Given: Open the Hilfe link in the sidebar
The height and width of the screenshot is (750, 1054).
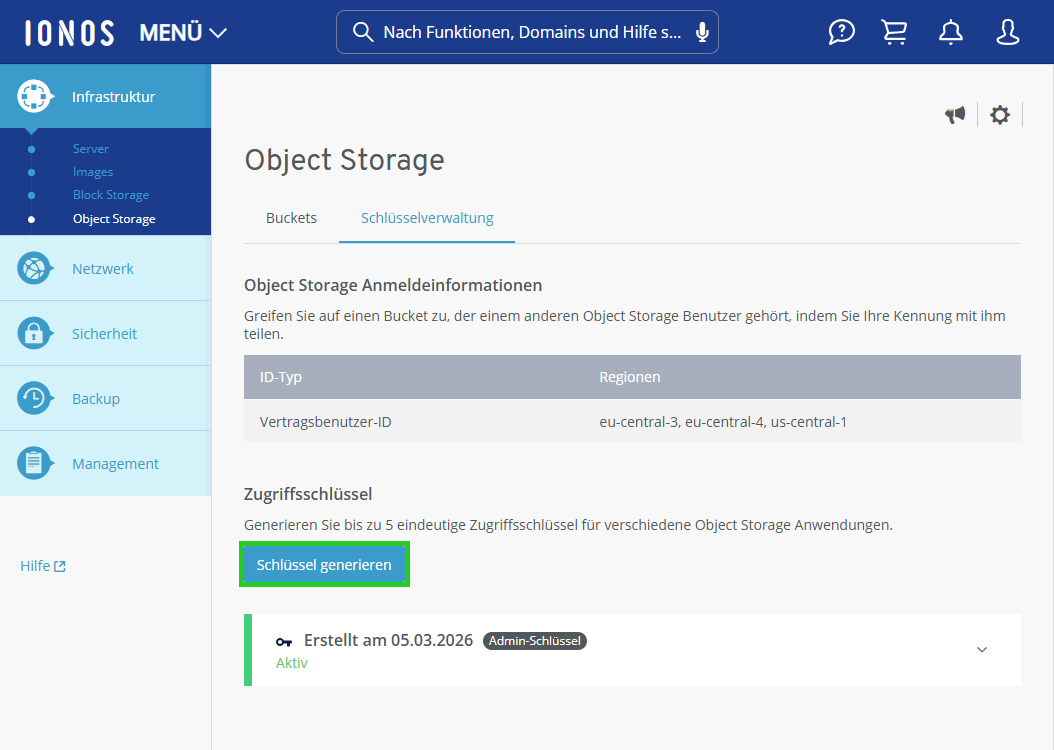Looking at the screenshot, I should point(42,565).
